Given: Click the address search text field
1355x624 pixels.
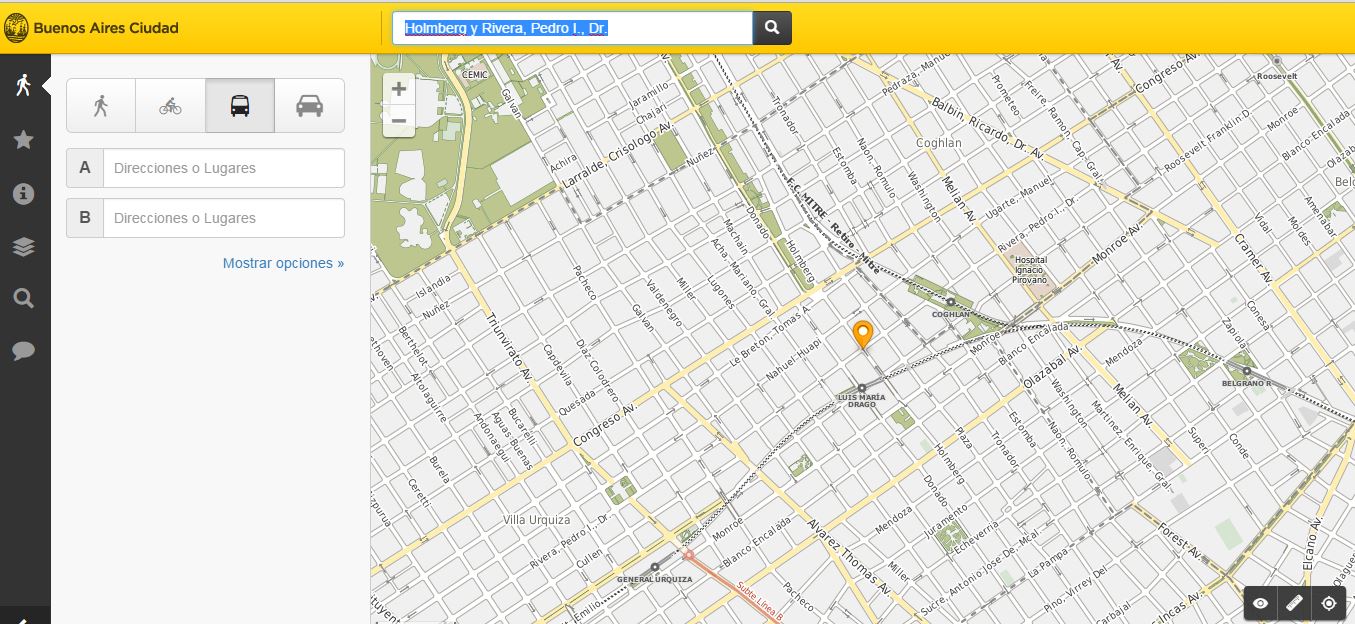Looking at the screenshot, I should click(x=572, y=28).
